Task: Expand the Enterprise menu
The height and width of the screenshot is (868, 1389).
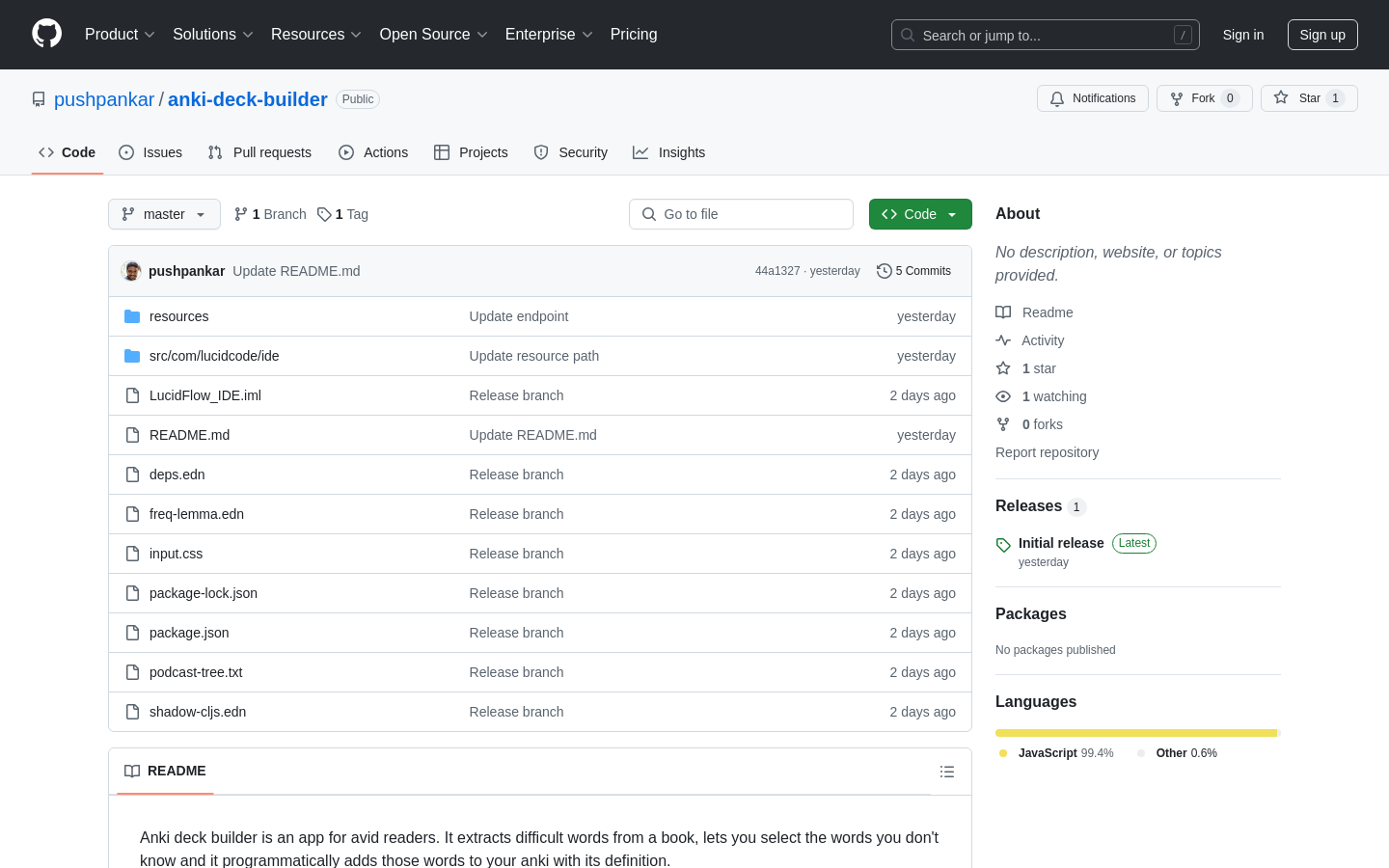Action: [549, 34]
